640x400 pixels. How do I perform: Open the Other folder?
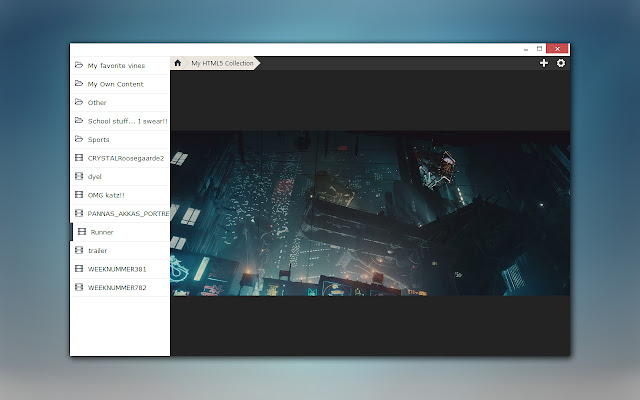coord(120,102)
